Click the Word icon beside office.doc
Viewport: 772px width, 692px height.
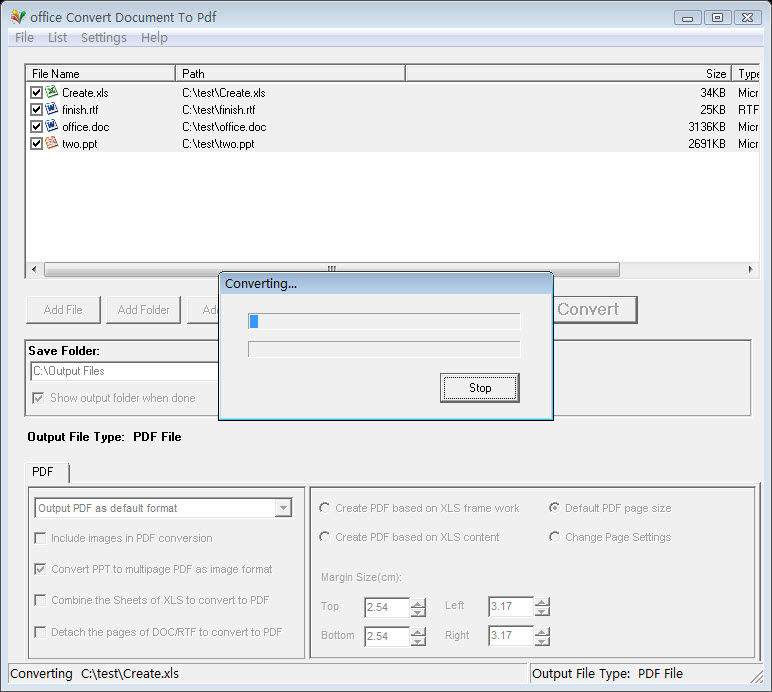click(51, 126)
